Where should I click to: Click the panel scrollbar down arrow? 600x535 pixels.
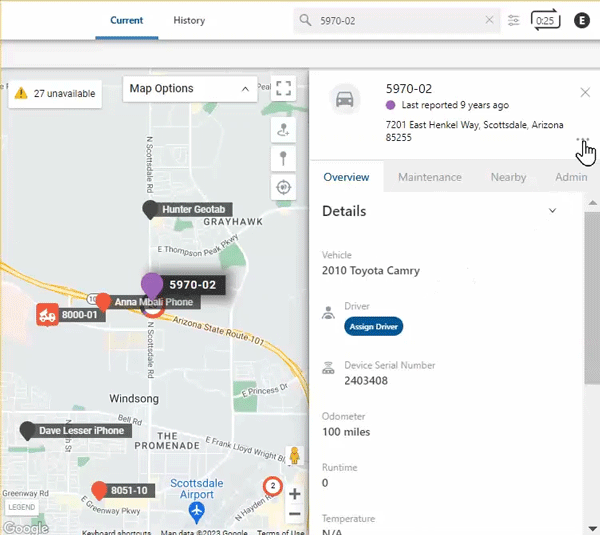[x=592, y=528]
